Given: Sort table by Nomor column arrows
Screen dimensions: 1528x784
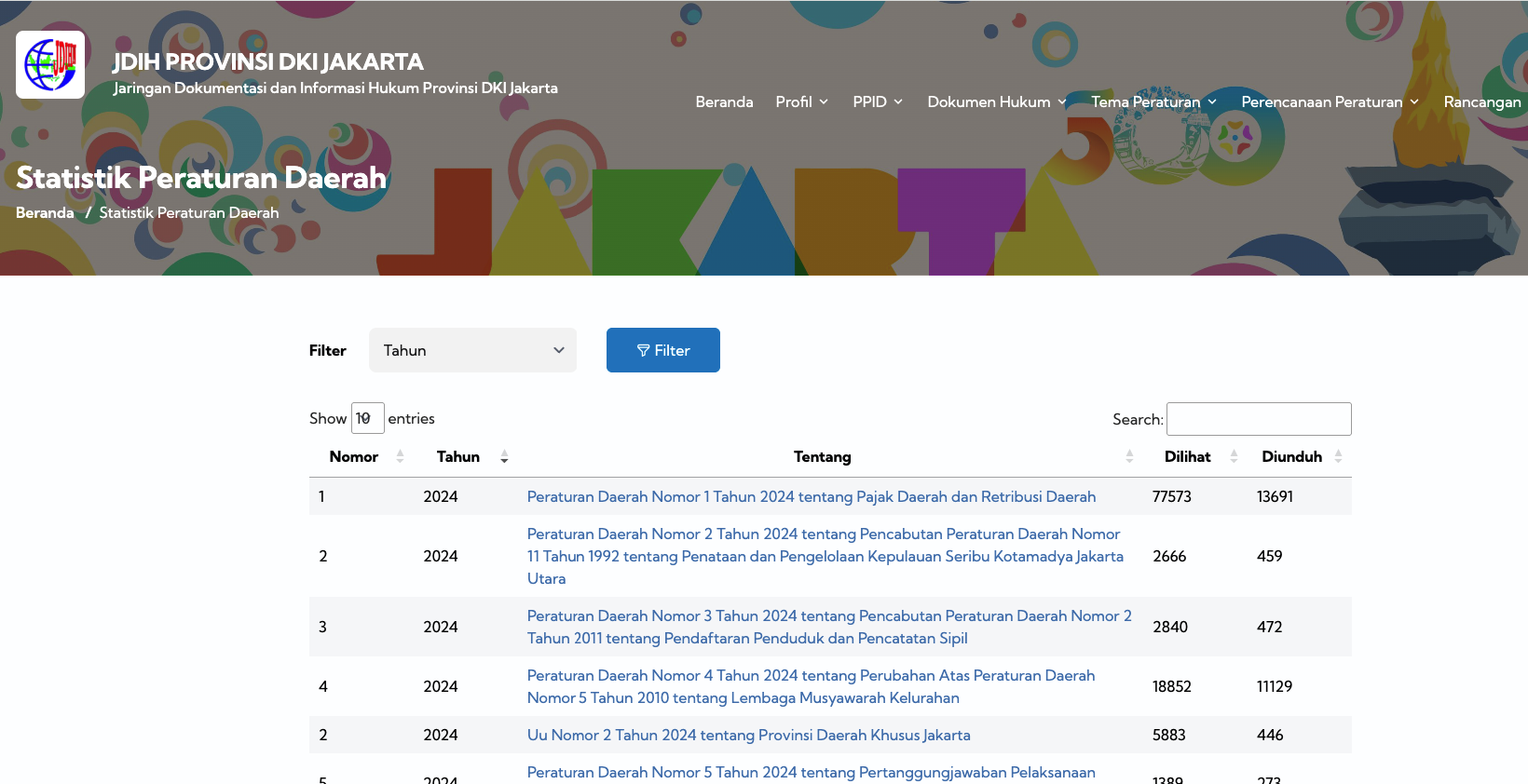Looking at the screenshot, I should 400,456.
